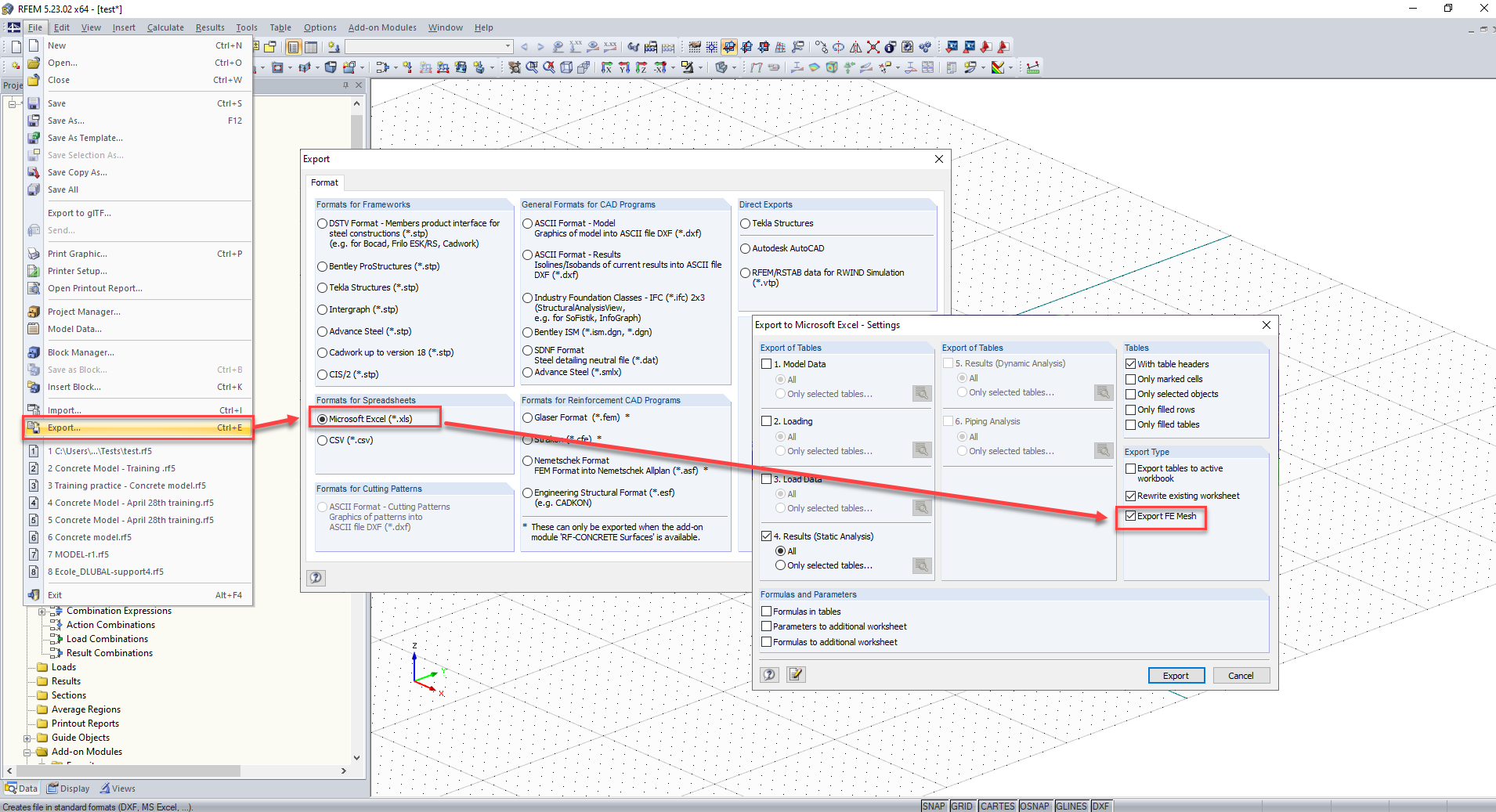1496x812 pixels.
Task: Click the results diagram icon at toolbar end
Action: point(1033,67)
